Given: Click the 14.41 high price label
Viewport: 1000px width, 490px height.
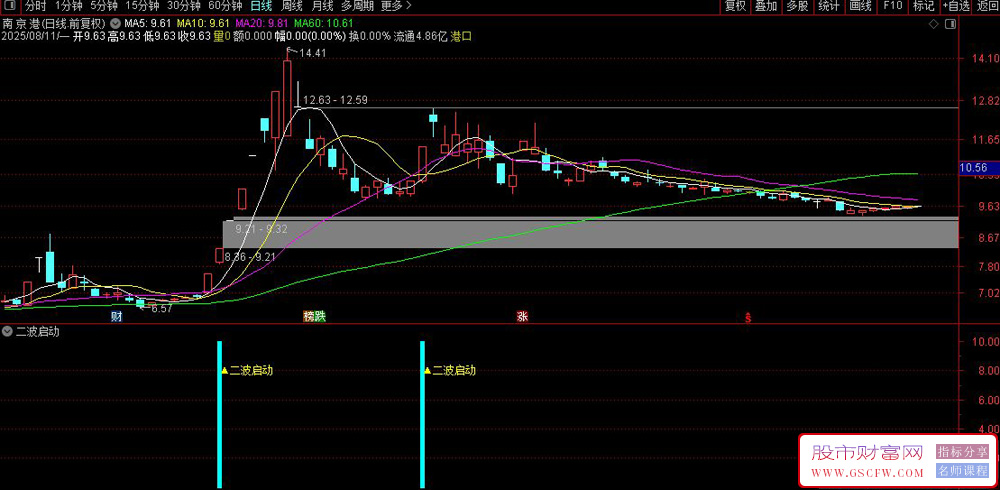Looking at the screenshot, I should [312, 54].
